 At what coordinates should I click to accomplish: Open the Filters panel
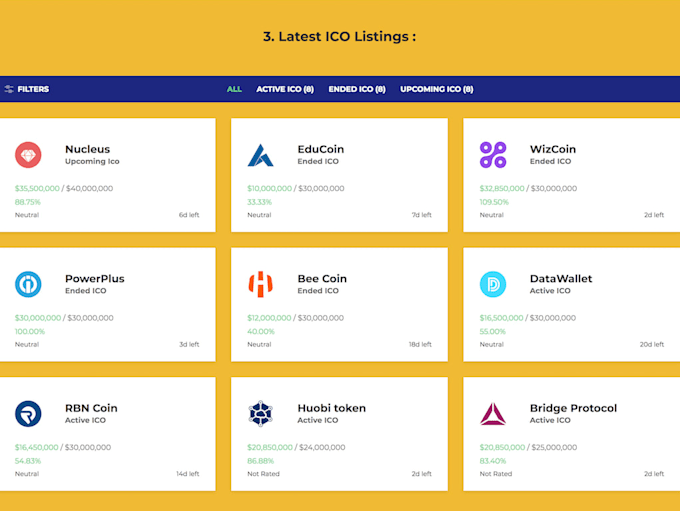pyautogui.click(x=32, y=89)
